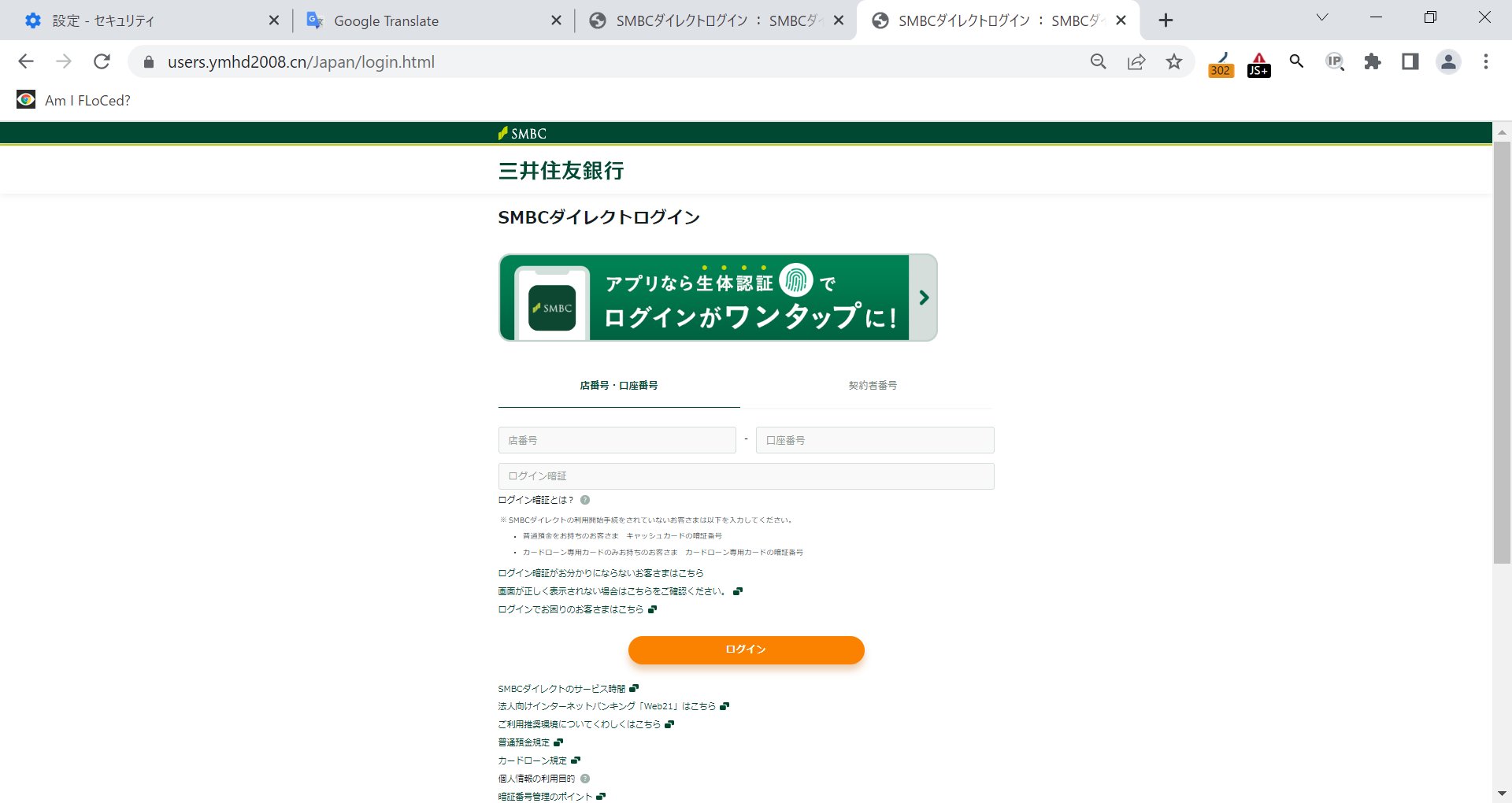The width and height of the screenshot is (1512, 803).
Task: Open a new browser tab
Action: [1166, 20]
